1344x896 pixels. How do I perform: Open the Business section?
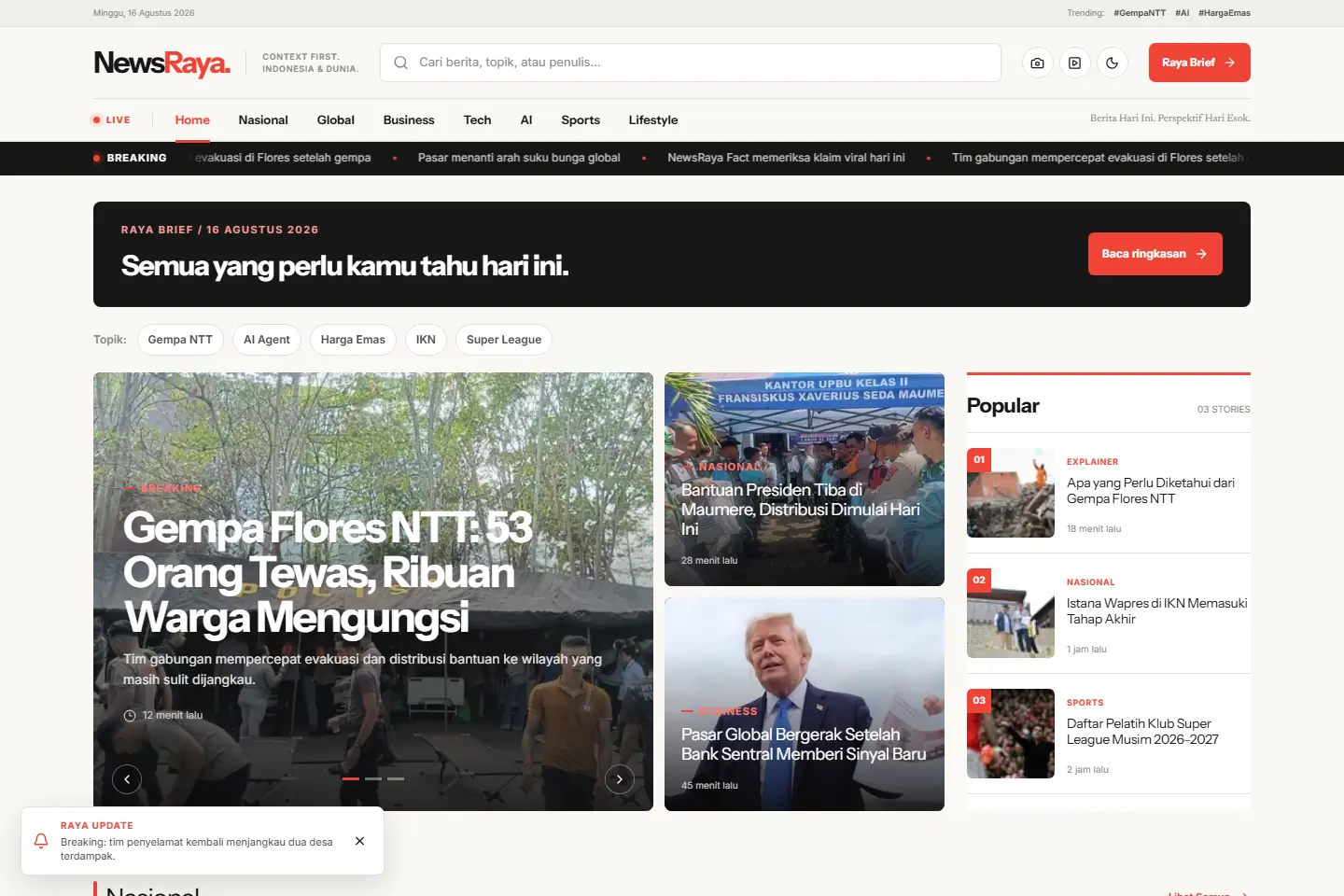[x=409, y=119]
